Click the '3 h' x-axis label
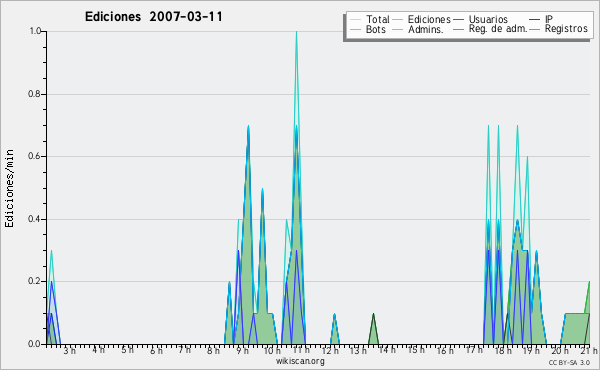 point(70,350)
